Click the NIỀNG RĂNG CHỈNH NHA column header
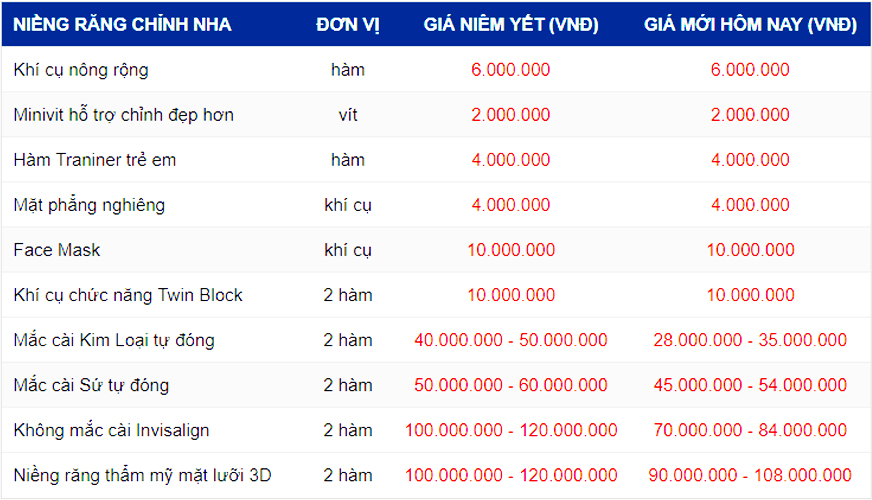Screen dimensions: 872x500 pyautogui.click(x=122, y=24)
